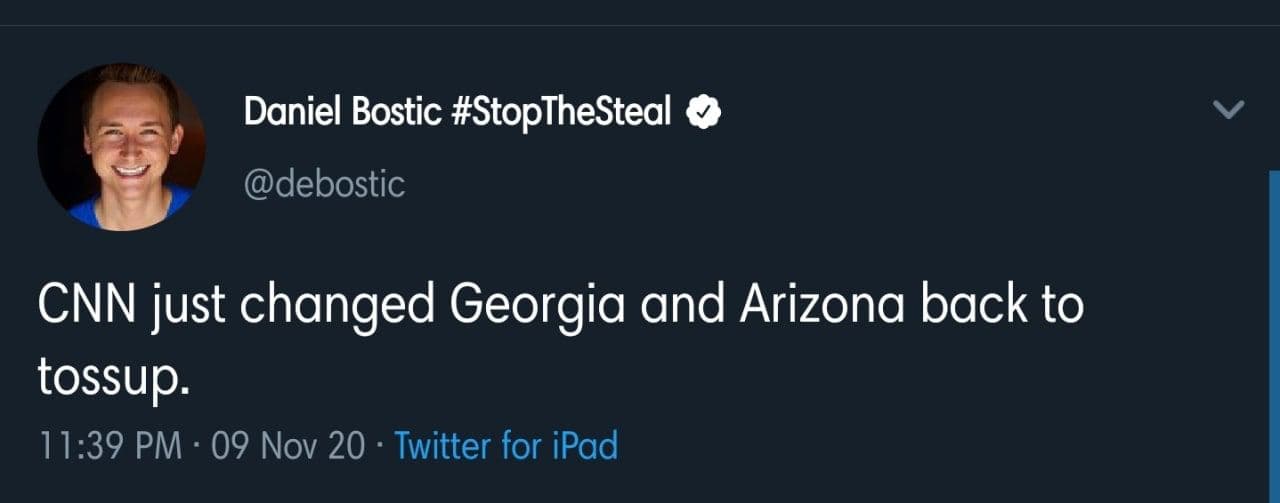Click the verified checkmark badge
The height and width of the screenshot is (503, 1280).
pos(704,113)
